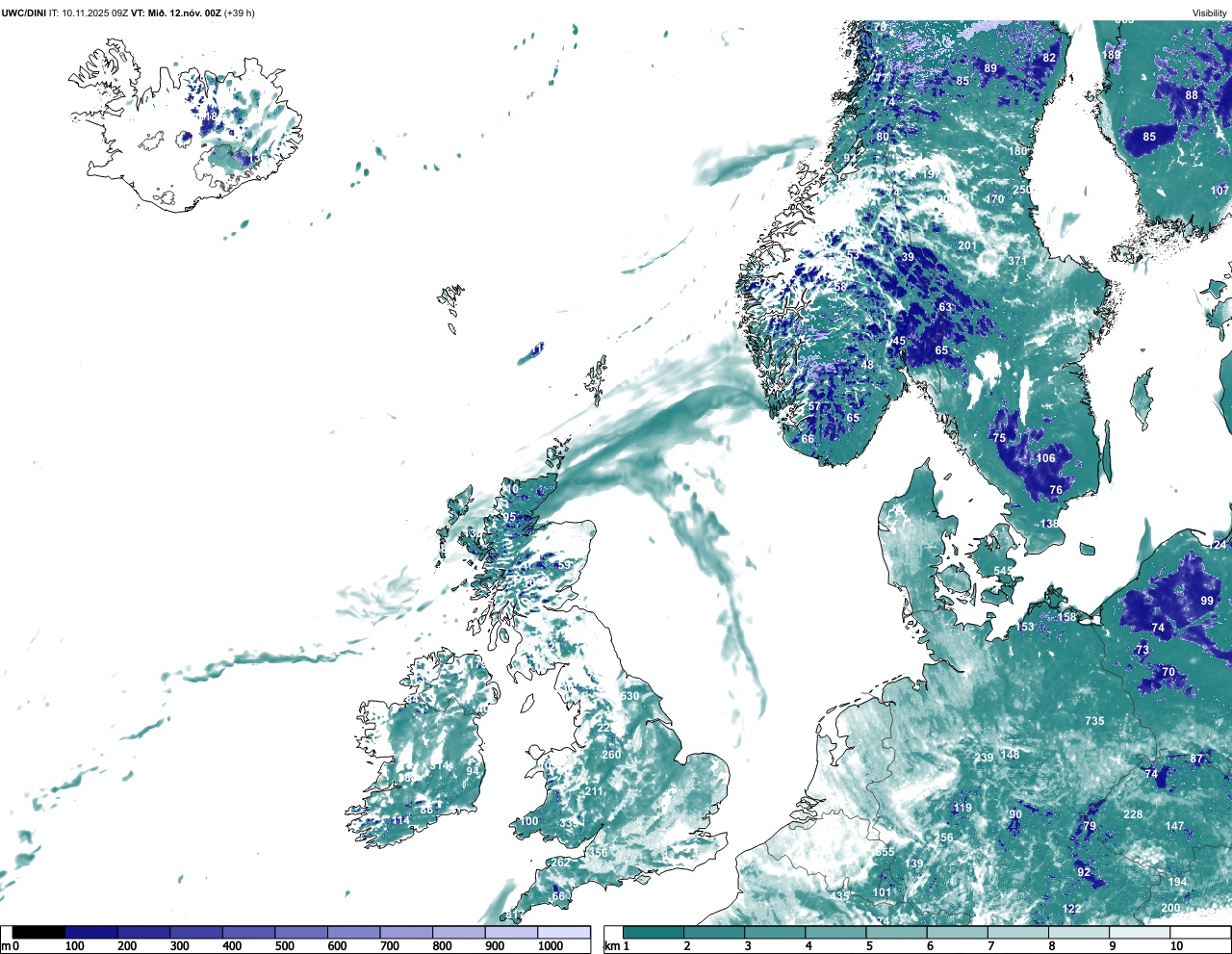Pick the lightest lavender swatch above 1000
Screen dimensions: 1232x954
(564, 932)
